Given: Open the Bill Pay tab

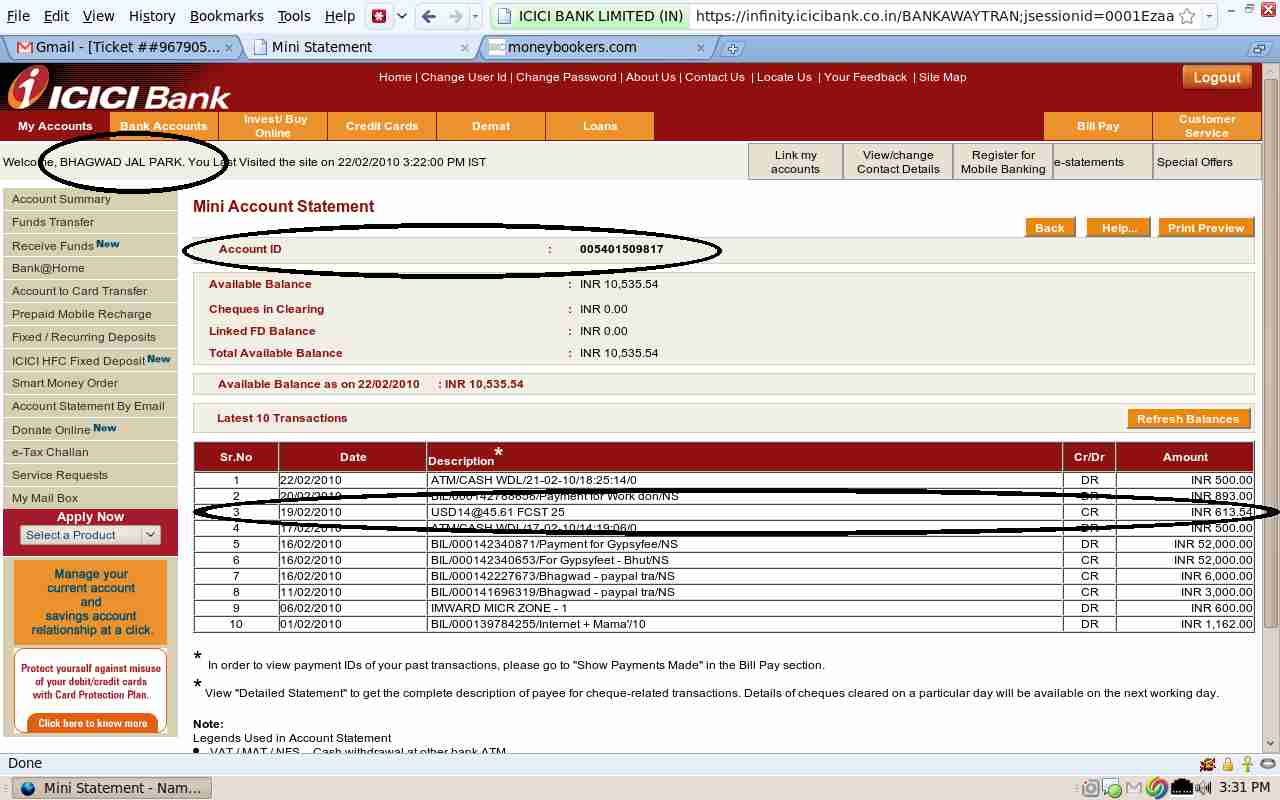Looking at the screenshot, I should 1098,126.
